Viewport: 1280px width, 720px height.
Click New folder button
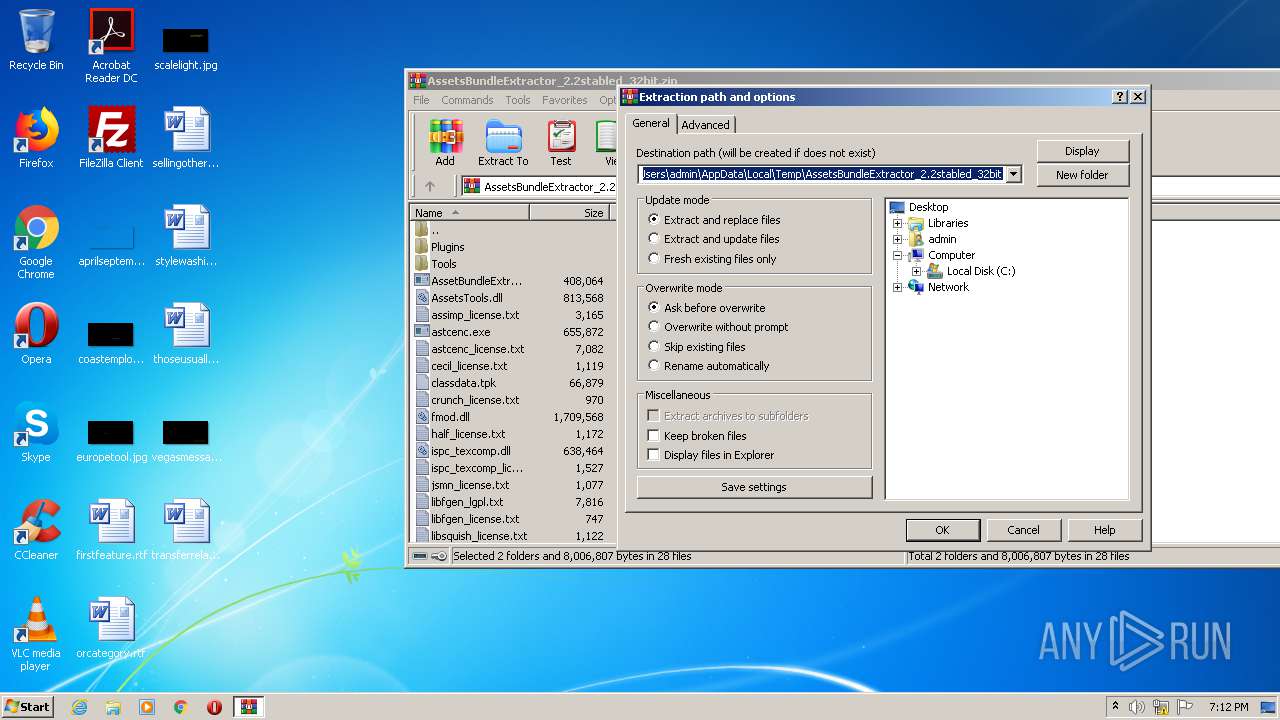[x=1082, y=175]
